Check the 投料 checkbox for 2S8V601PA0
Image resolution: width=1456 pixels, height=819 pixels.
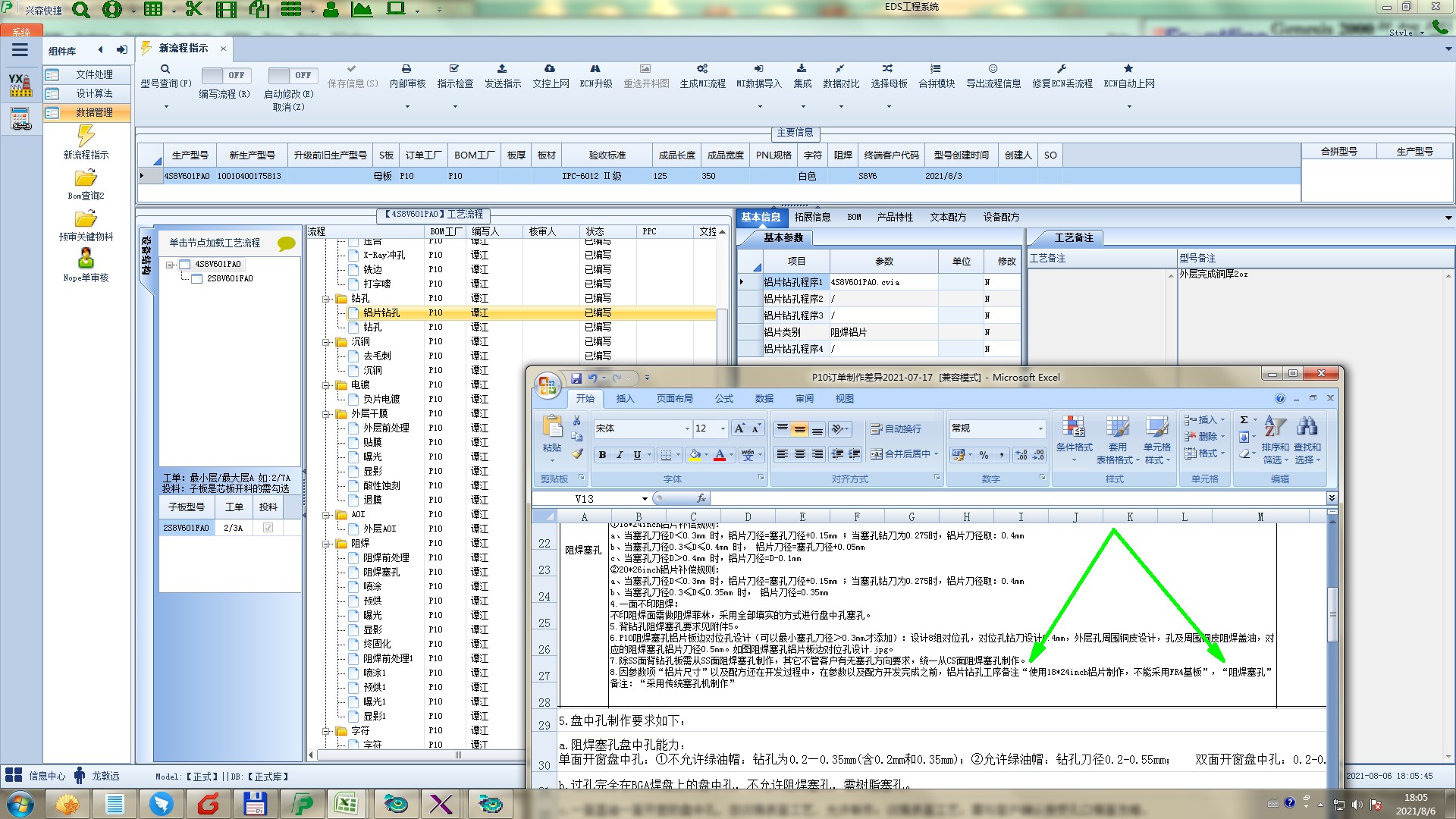tap(268, 528)
